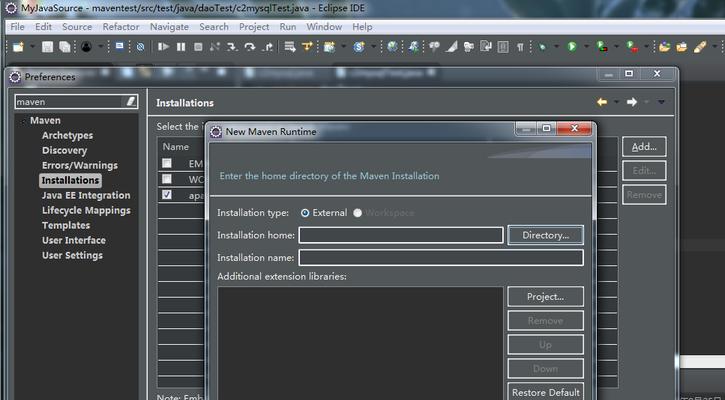This screenshot has width=725, height=400.
Task: Open the Coverage icon's dropdown arrow
Action: click(x=616, y=47)
